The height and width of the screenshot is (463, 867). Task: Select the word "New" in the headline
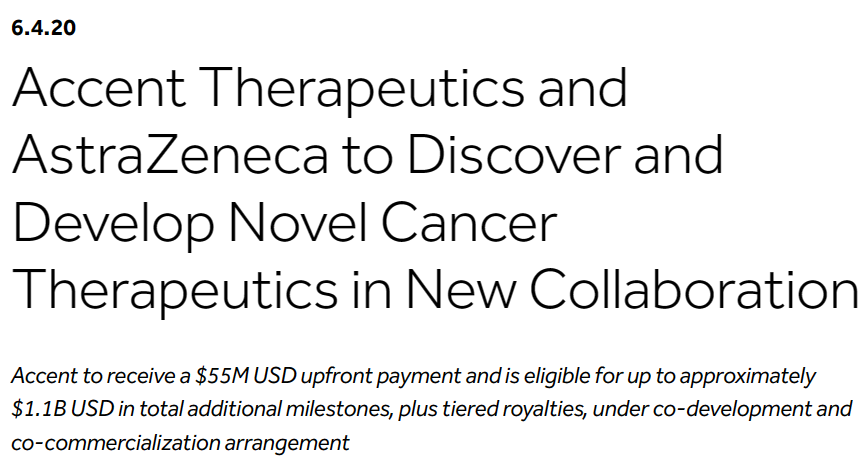point(454,288)
